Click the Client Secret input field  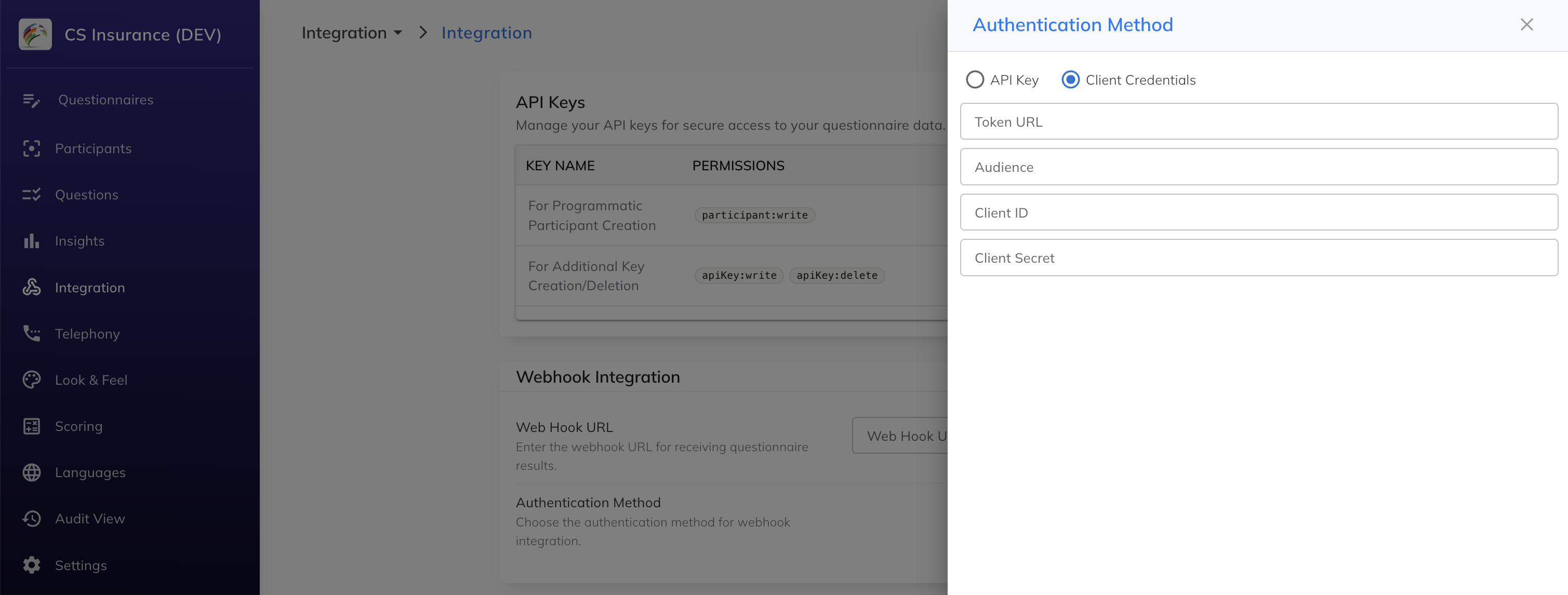1258,258
